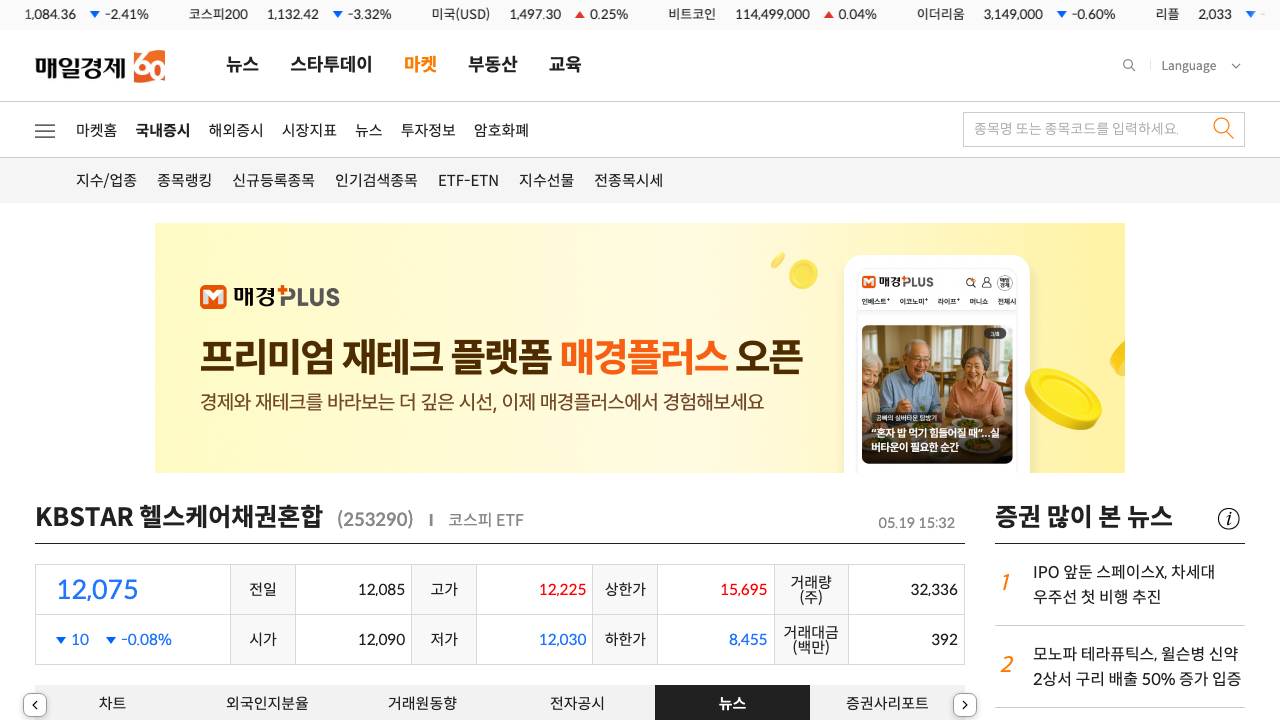Open 지수선물 submenu link

(x=546, y=181)
